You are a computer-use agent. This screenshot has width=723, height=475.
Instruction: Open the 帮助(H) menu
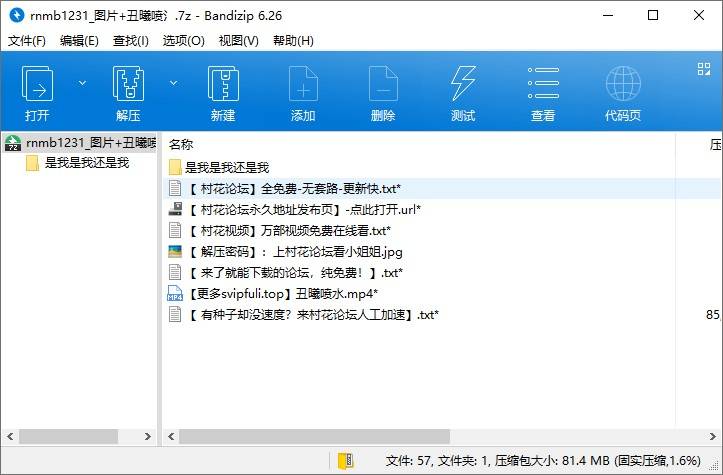(x=293, y=41)
